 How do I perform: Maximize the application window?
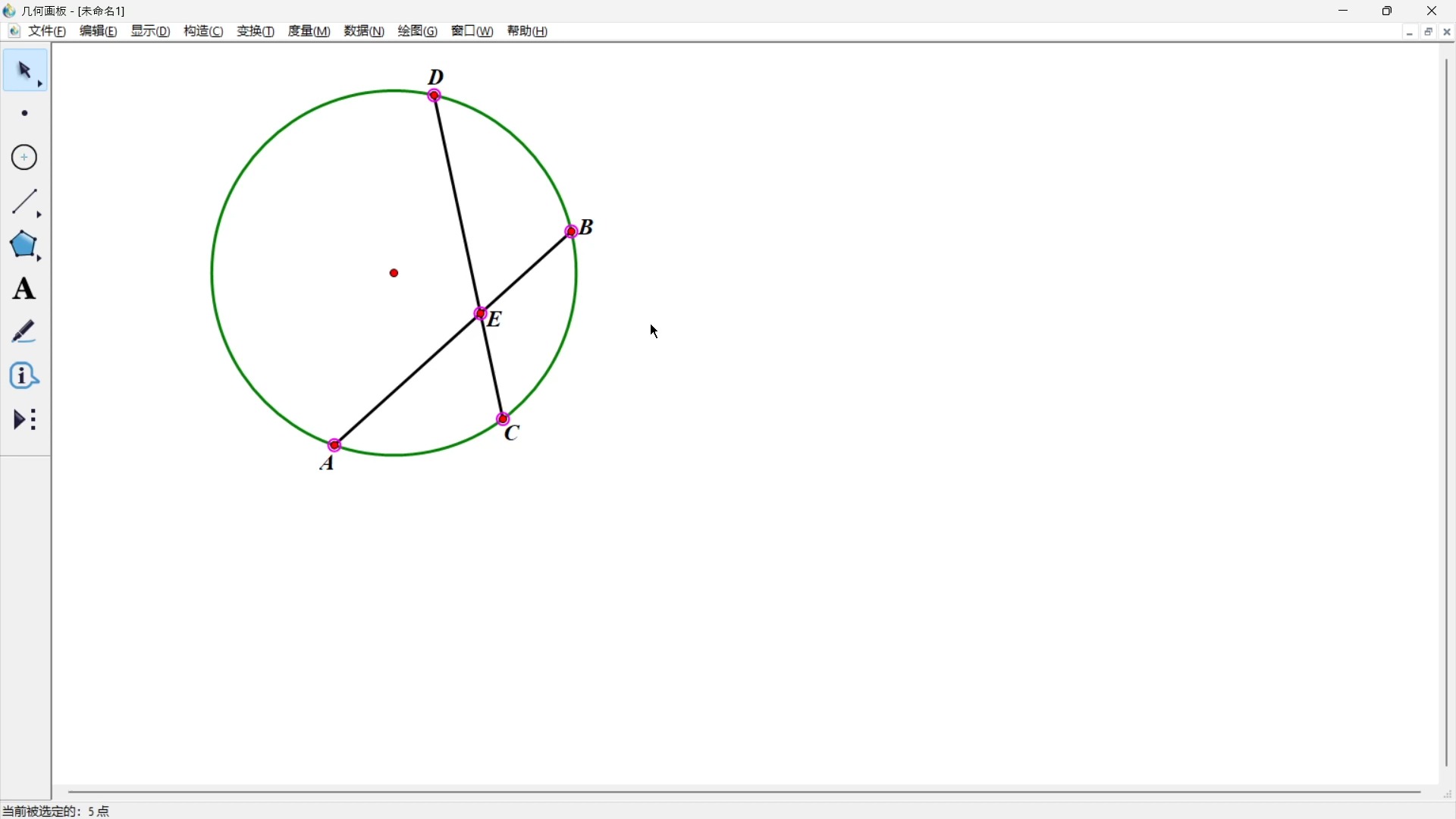pos(1389,11)
